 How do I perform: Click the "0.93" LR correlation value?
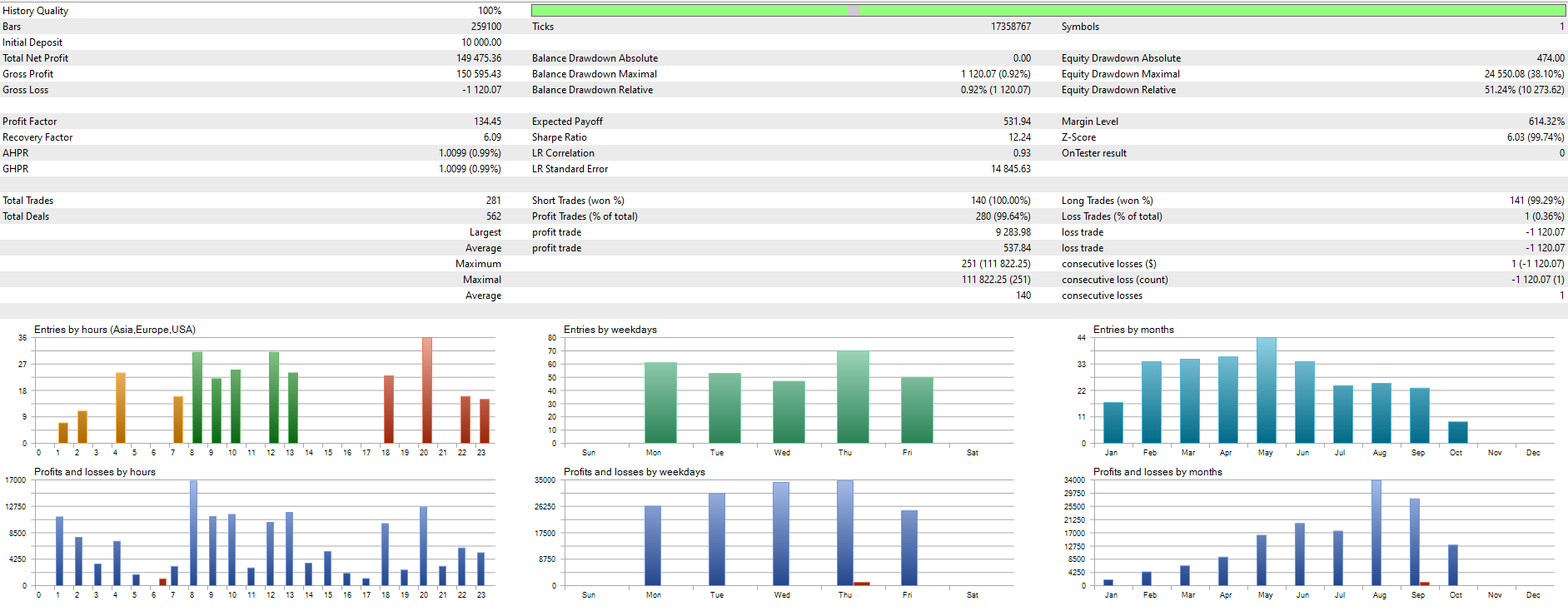point(1022,153)
